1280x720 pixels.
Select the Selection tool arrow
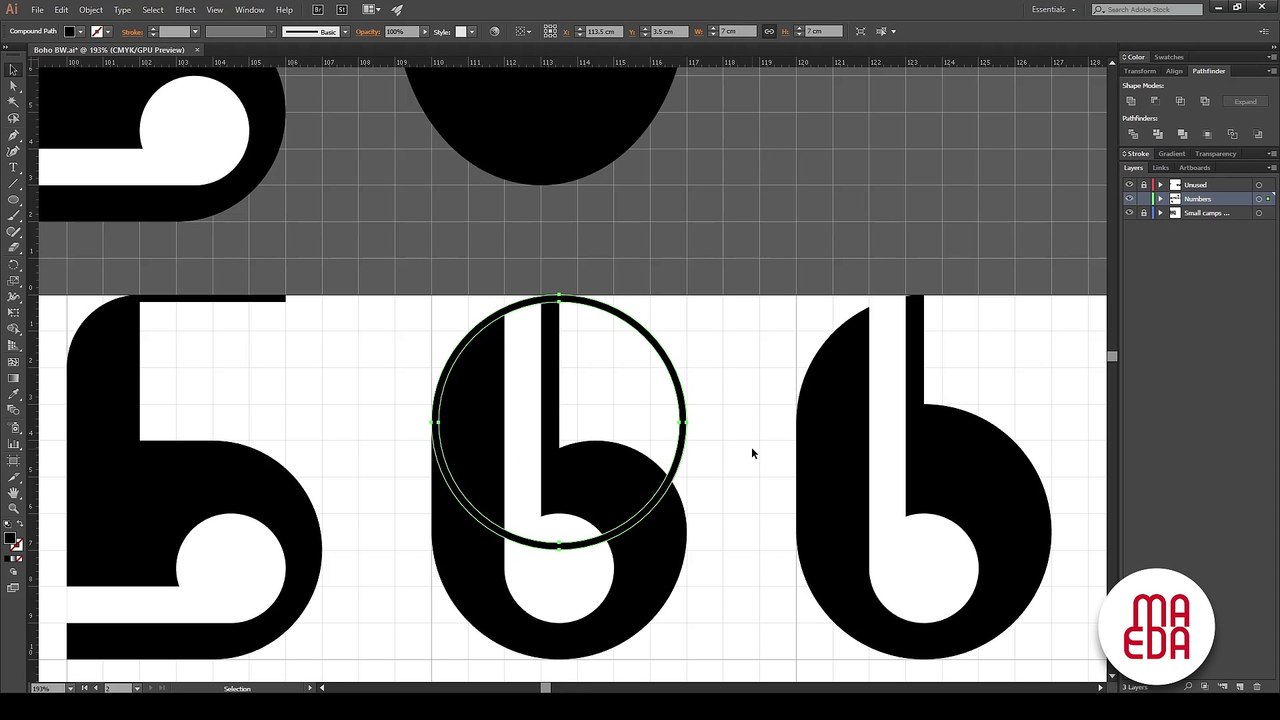(13, 70)
